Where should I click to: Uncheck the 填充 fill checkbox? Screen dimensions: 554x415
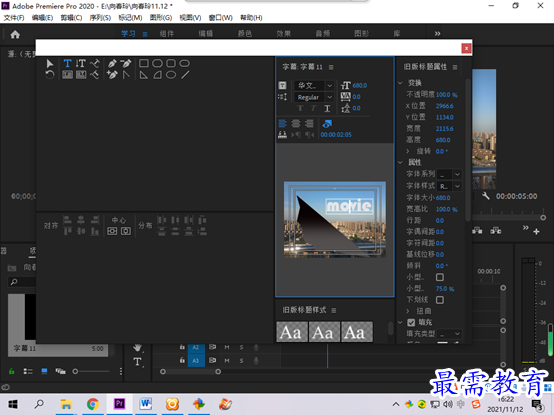click(411, 322)
